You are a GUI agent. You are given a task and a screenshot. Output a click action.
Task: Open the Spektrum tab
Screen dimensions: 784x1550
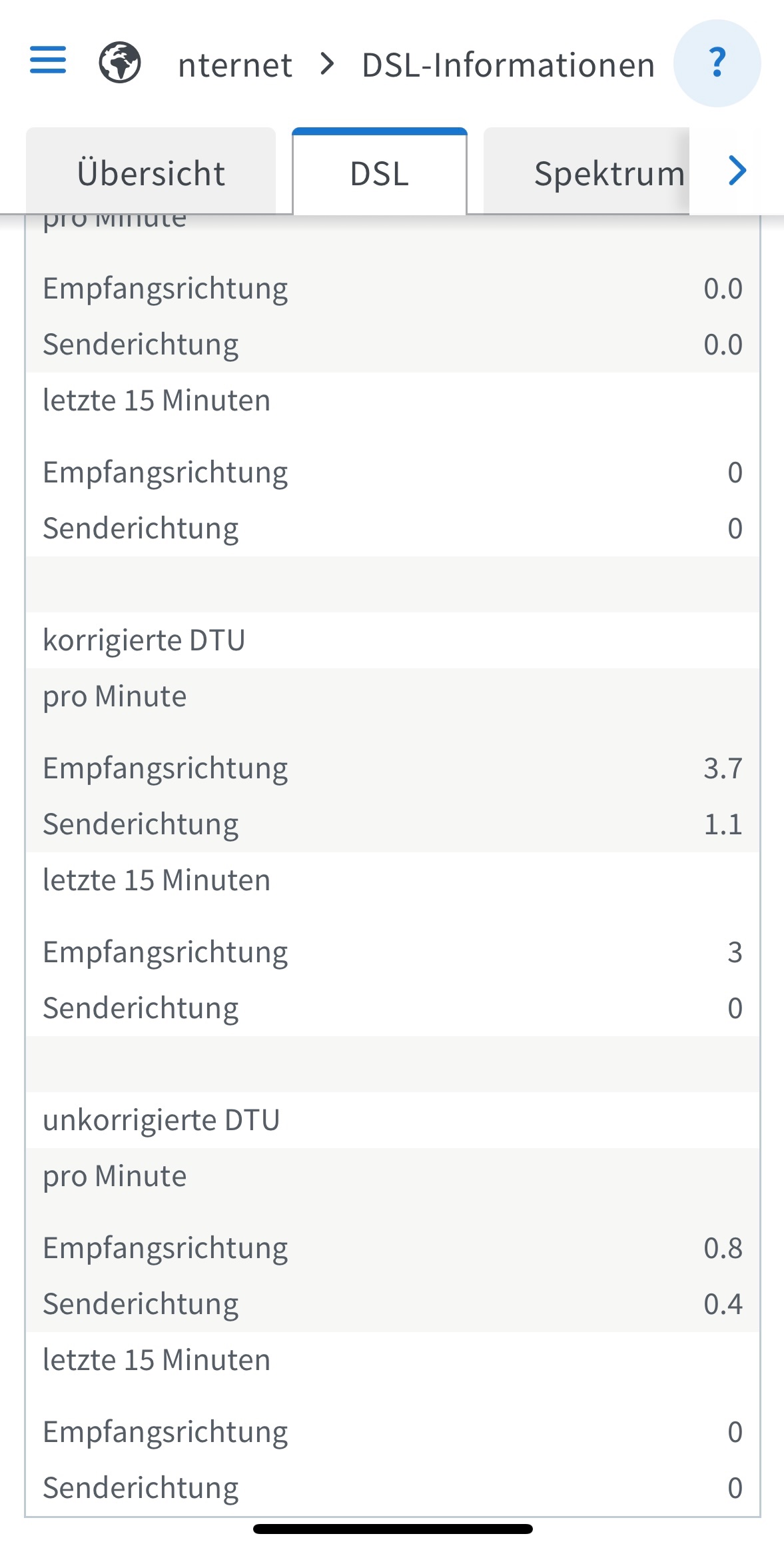[607, 173]
